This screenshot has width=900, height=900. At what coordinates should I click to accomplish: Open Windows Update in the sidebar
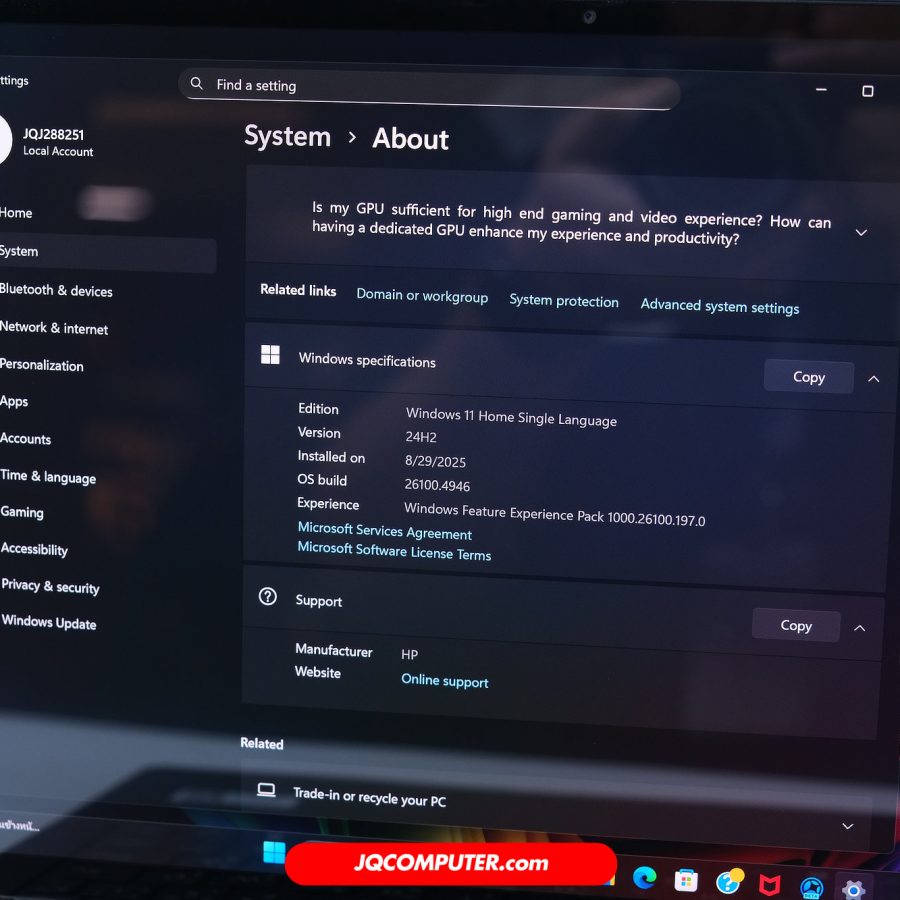tap(49, 622)
